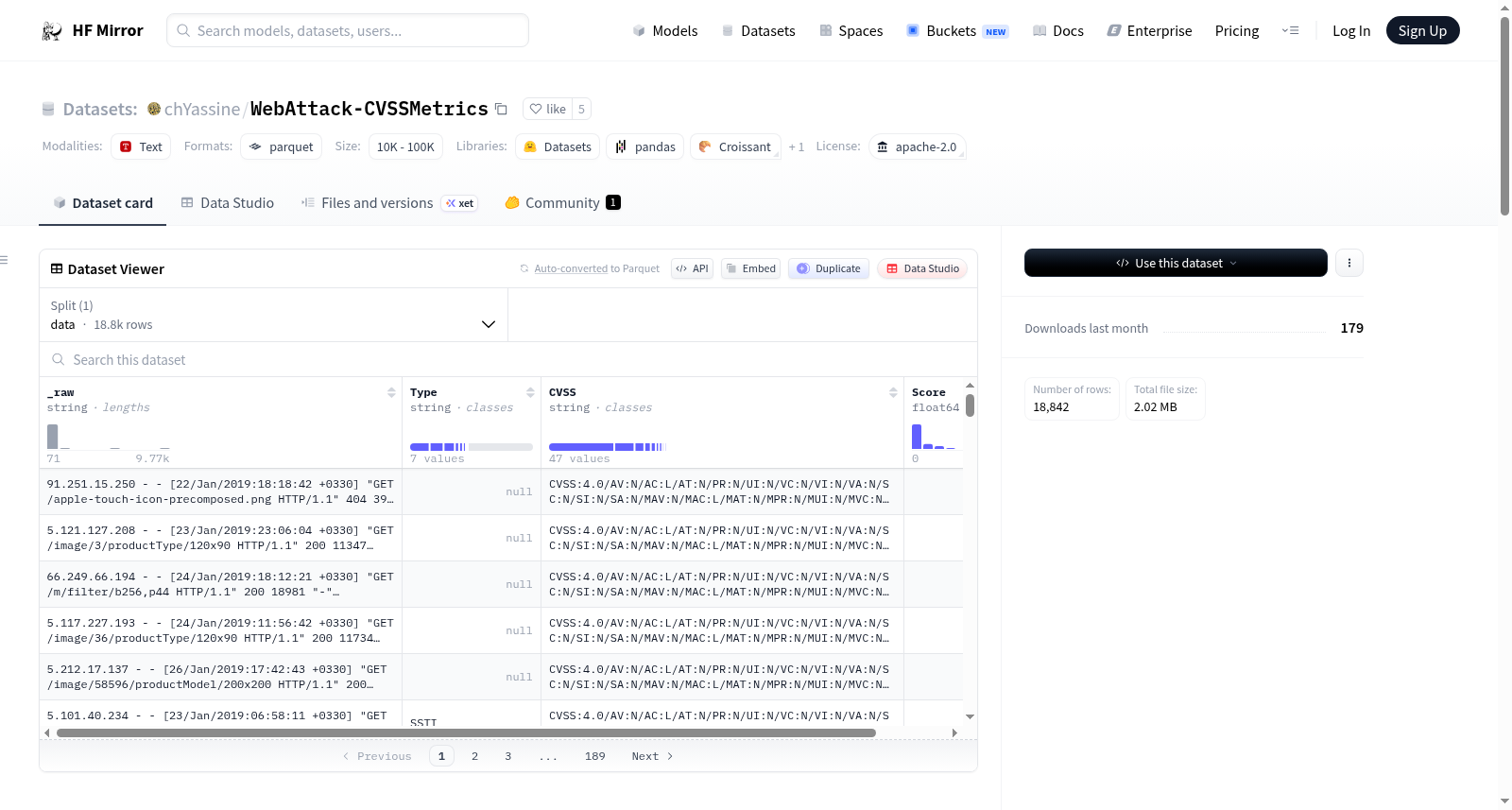The image size is (1512, 810).
Task: Jump to page 189
Action: click(595, 756)
